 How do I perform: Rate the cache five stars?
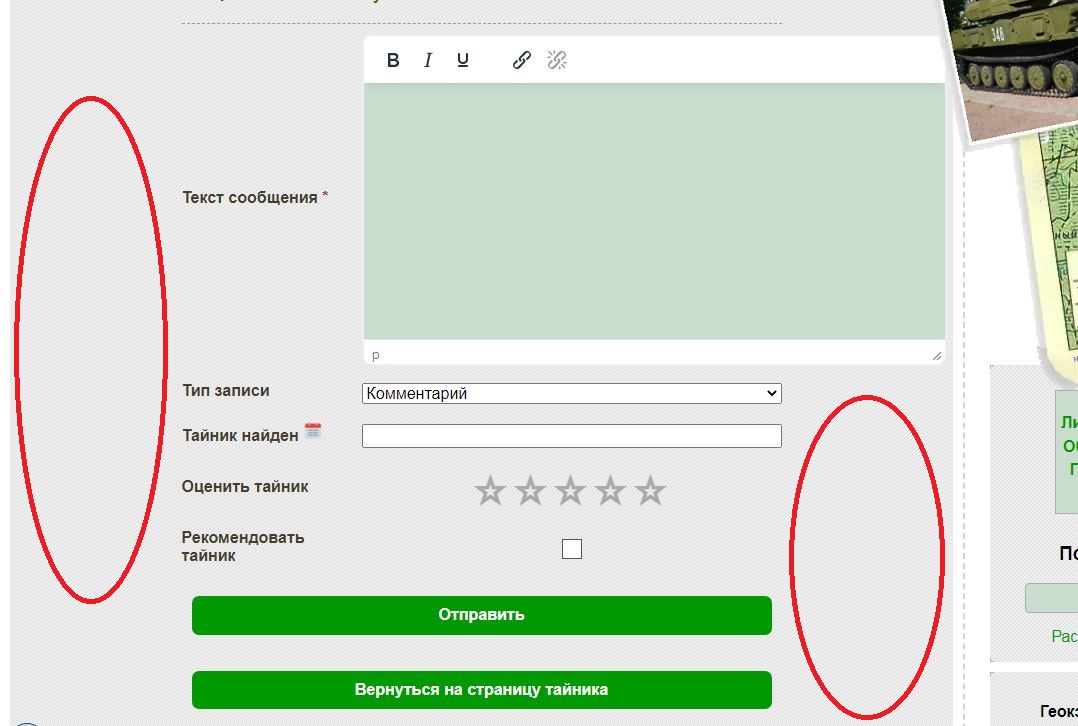[x=650, y=491]
